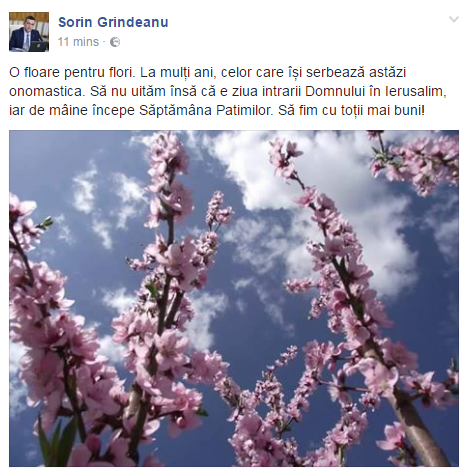
Task: Open the pink blossoms photo
Action: point(234,298)
